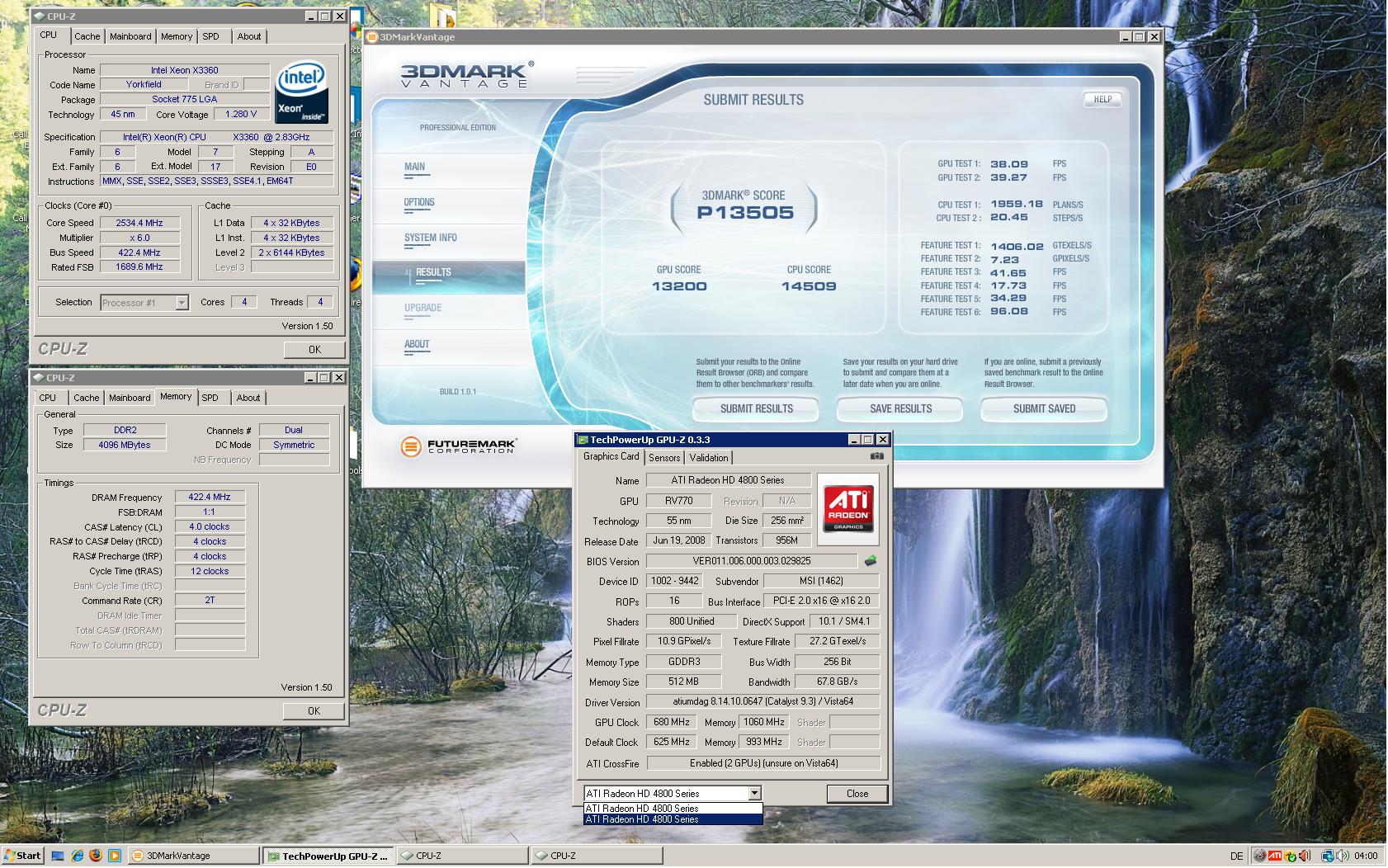
Task: Click the Show Desktop quick launch icon
Action: (58, 856)
